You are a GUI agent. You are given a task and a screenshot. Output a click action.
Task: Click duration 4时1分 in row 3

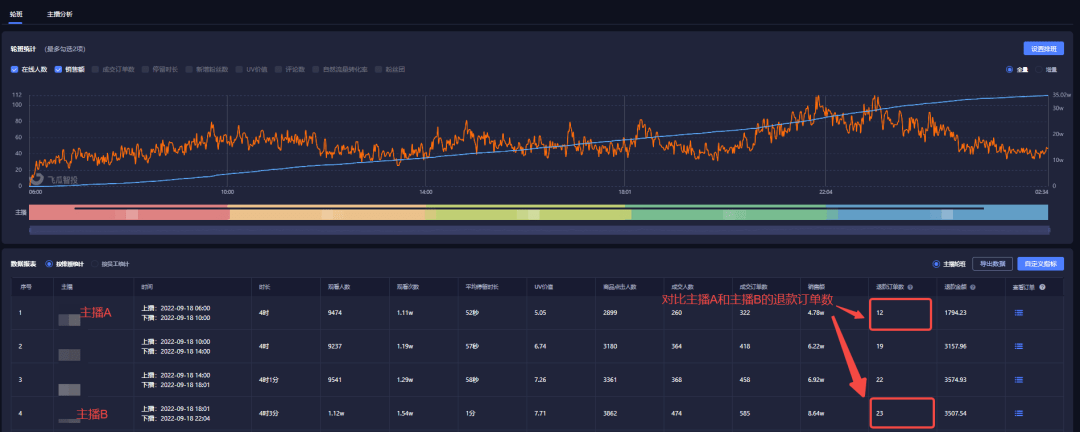pos(269,380)
